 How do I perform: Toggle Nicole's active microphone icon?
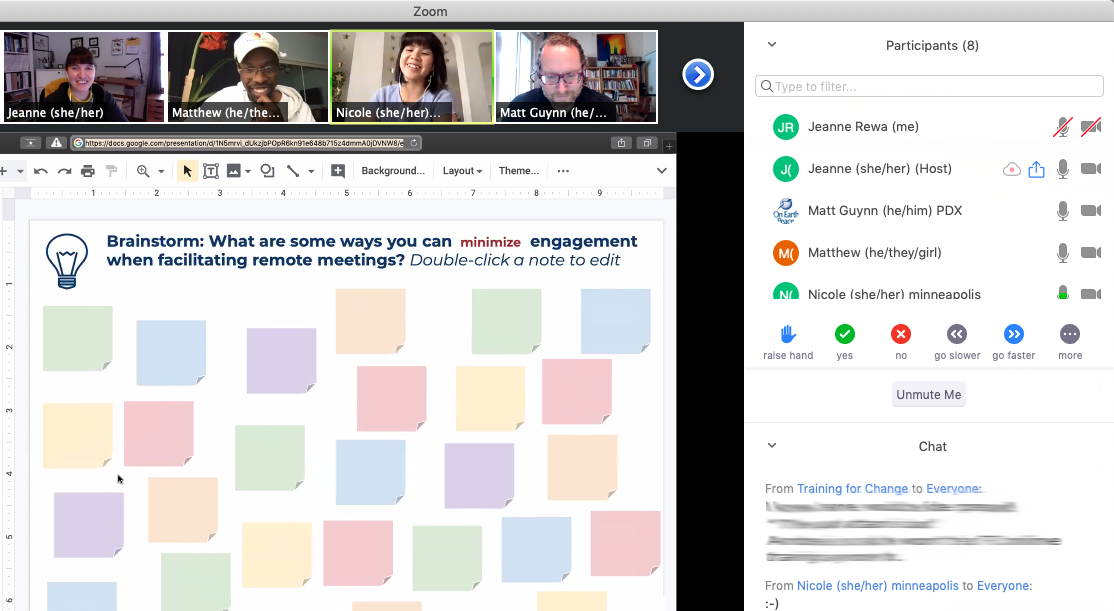(1063, 293)
